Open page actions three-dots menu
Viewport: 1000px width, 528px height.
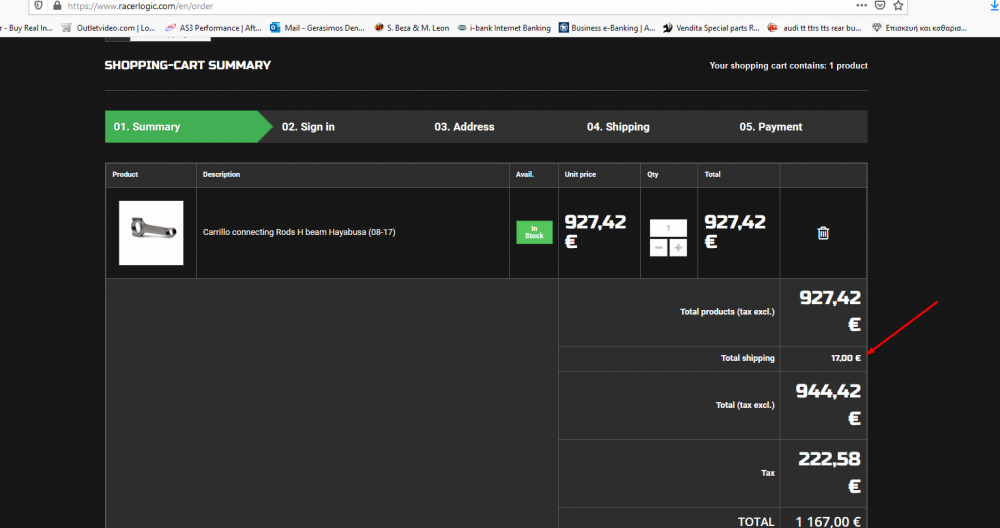(x=862, y=5)
